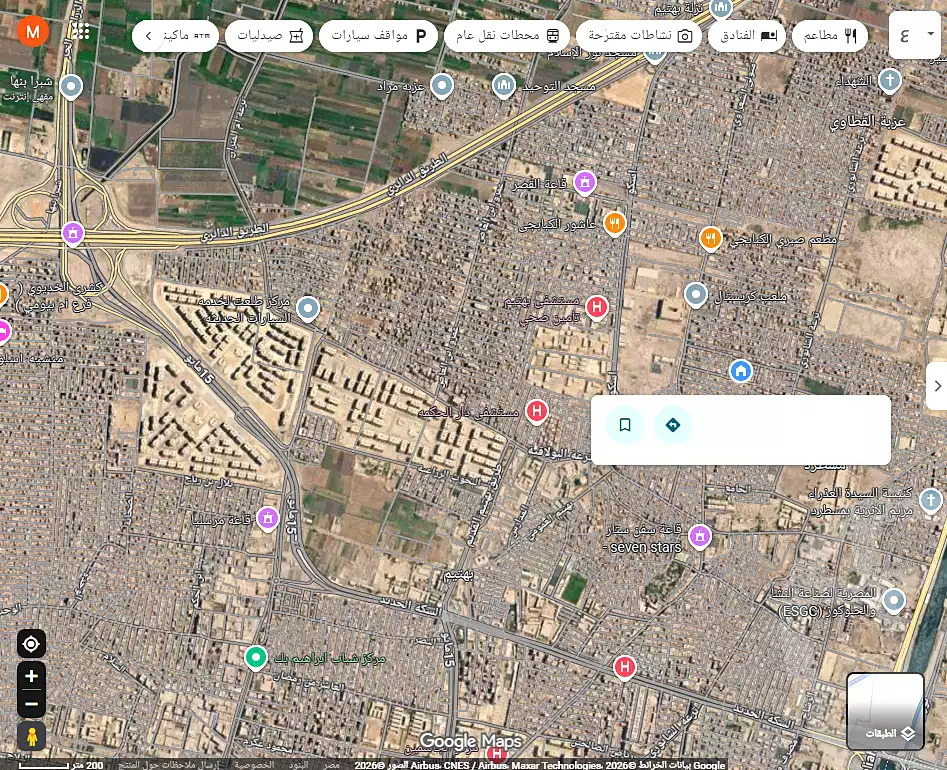
Task: Select the صيدليات pharmacies chip
Action: [269, 36]
